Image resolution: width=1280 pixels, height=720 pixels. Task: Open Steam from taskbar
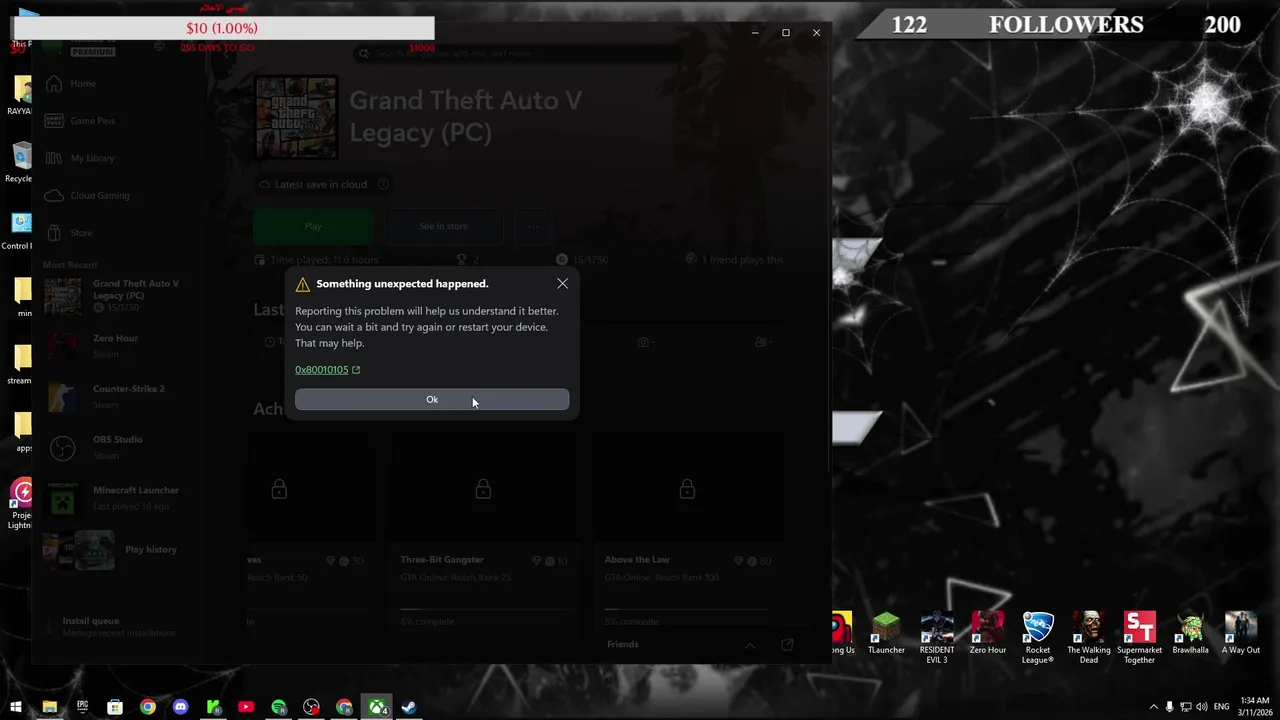pyautogui.click(x=410, y=707)
